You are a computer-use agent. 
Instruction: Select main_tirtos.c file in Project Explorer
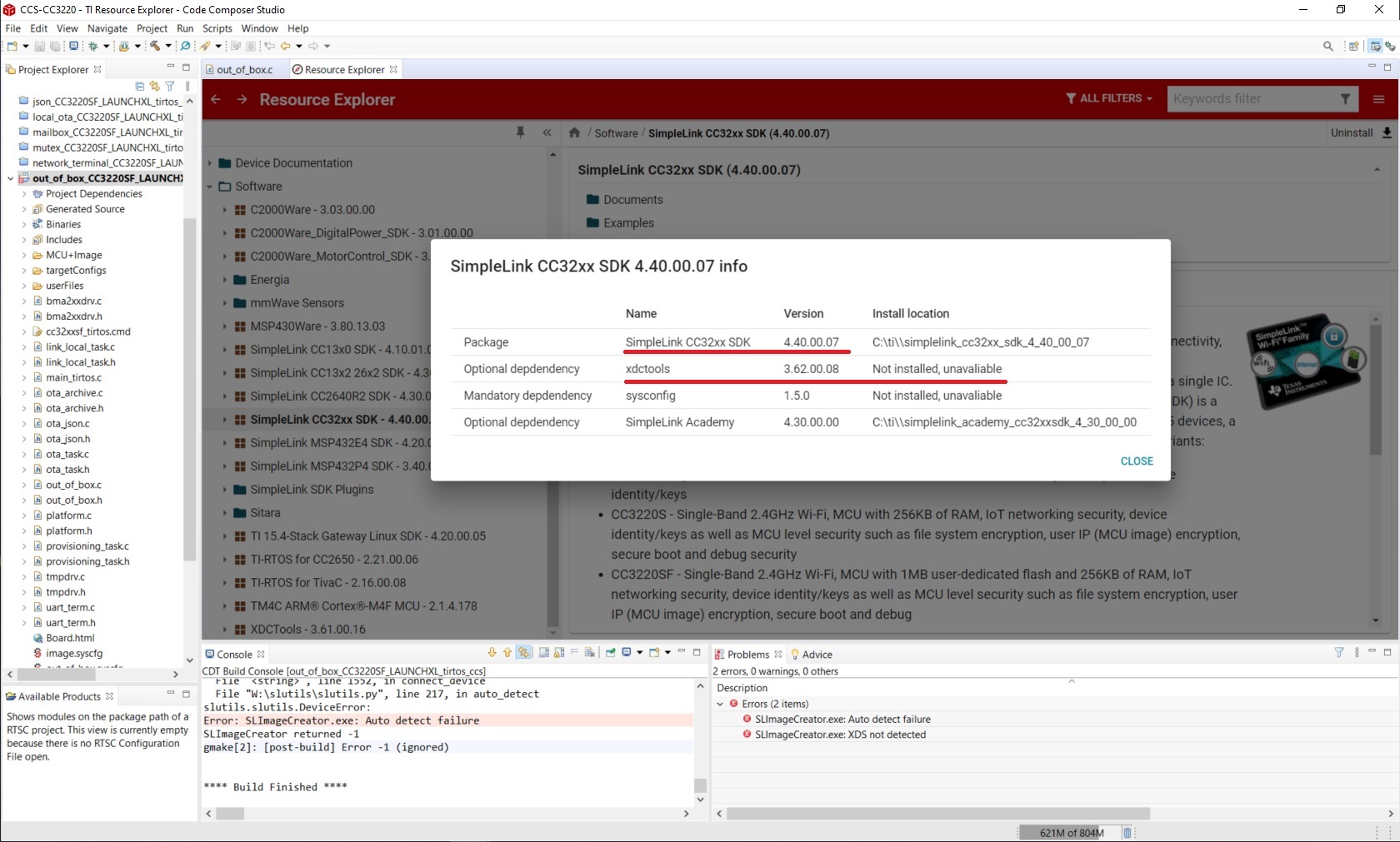click(x=73, y=377)
